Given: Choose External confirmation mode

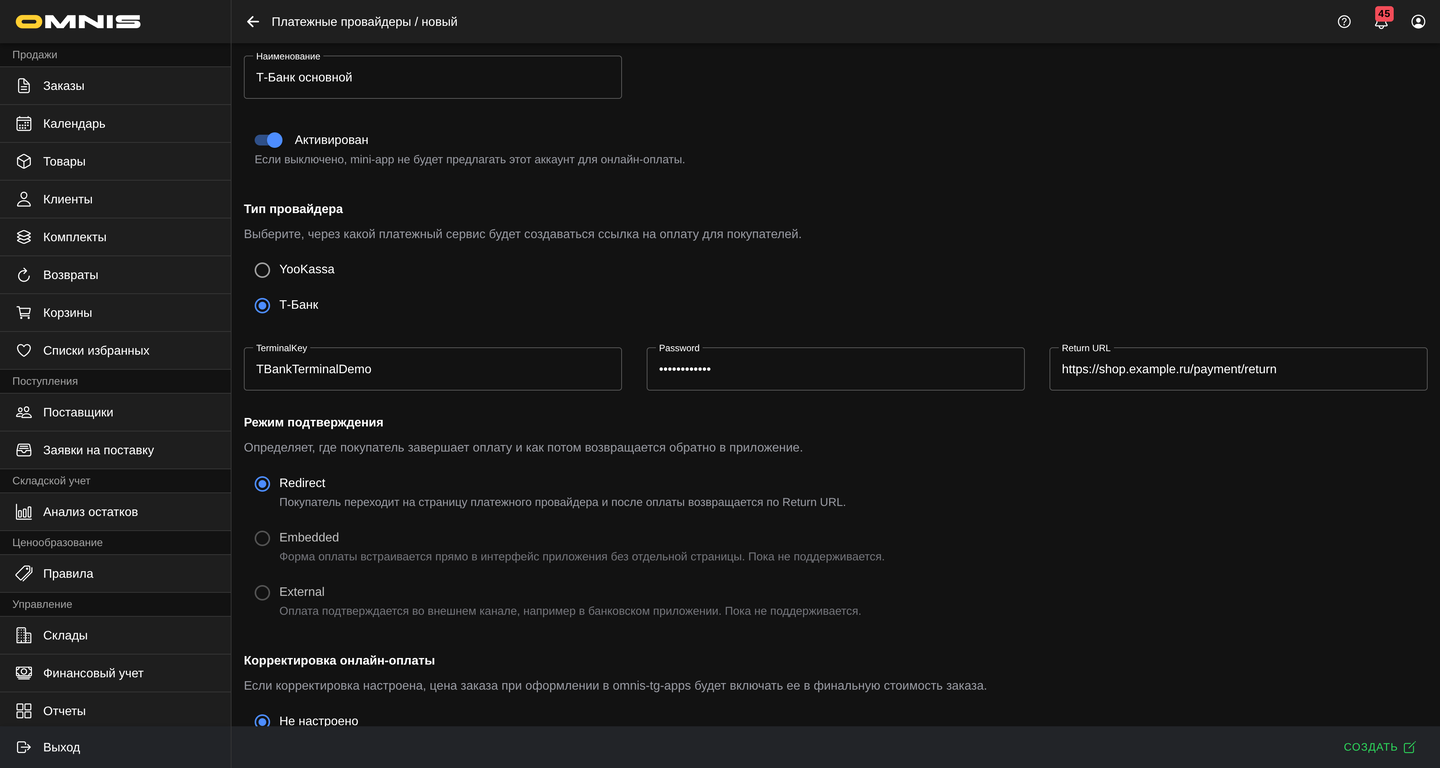Looking at the screenshot, I should coord(262,592).
